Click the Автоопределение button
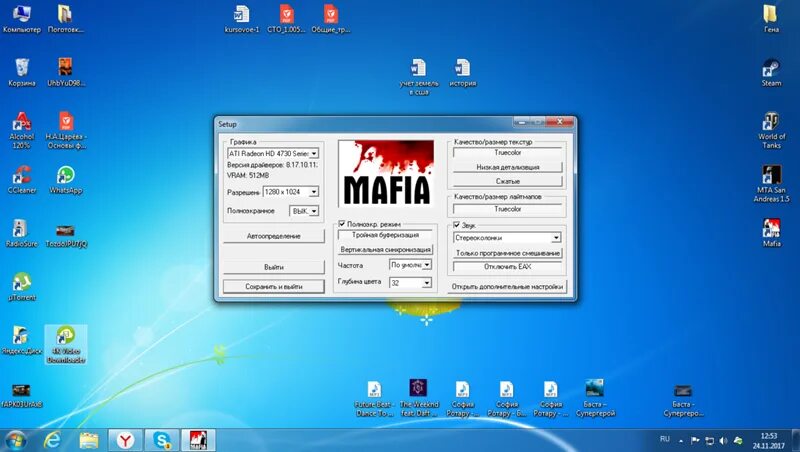Screen dimensions: 800x452 coord(273,236)
